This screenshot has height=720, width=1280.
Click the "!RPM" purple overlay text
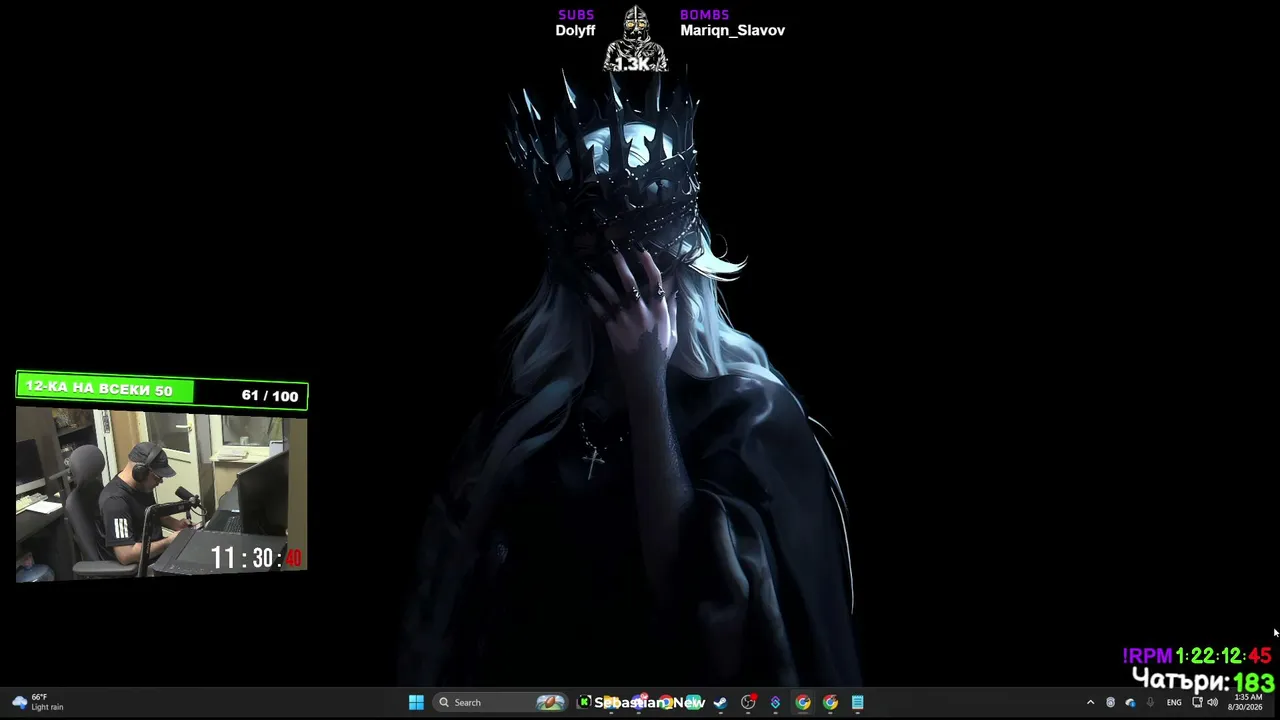point(1147,656)
